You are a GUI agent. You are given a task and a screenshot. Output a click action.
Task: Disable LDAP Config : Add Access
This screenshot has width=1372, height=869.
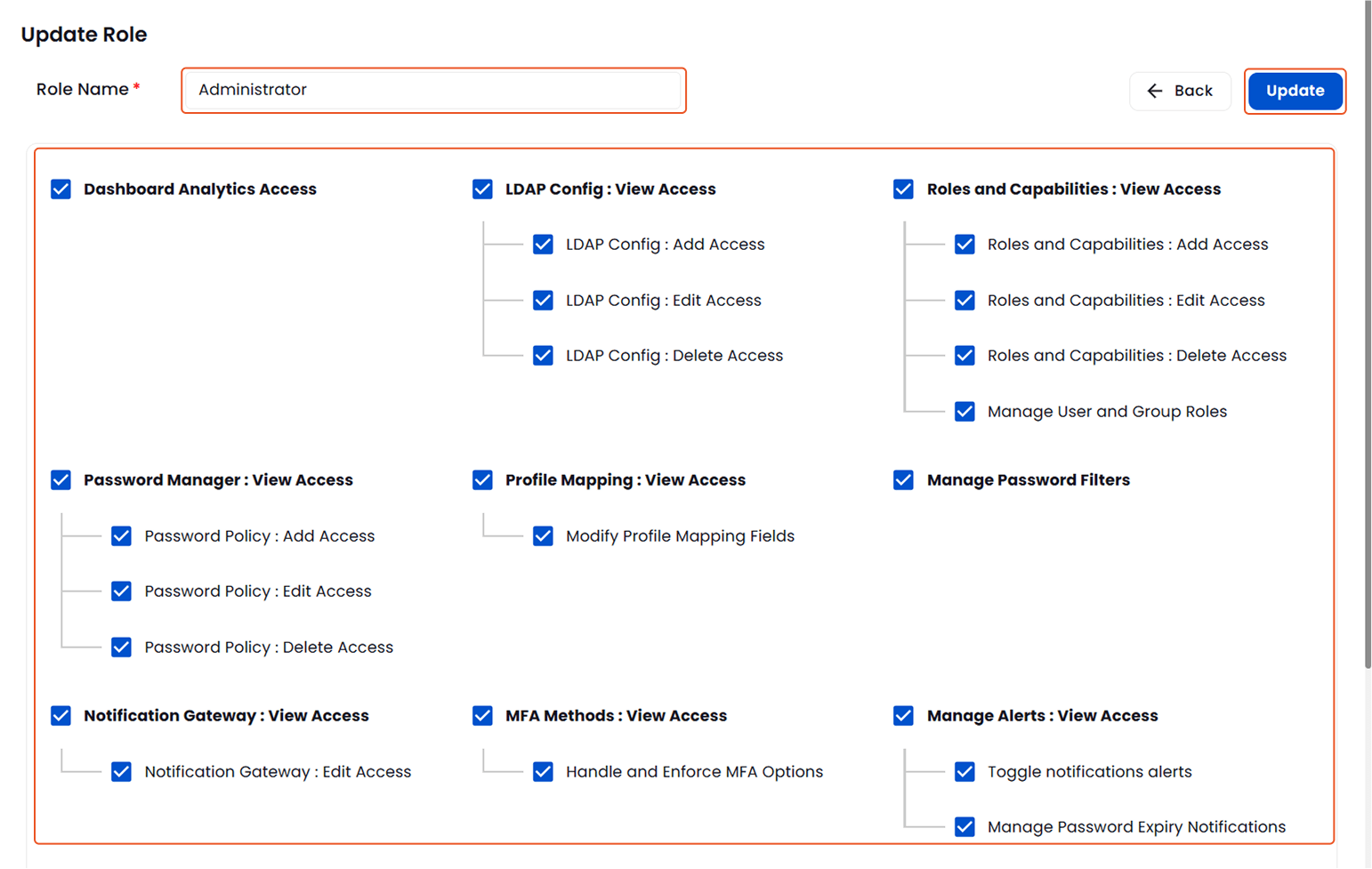543,244
